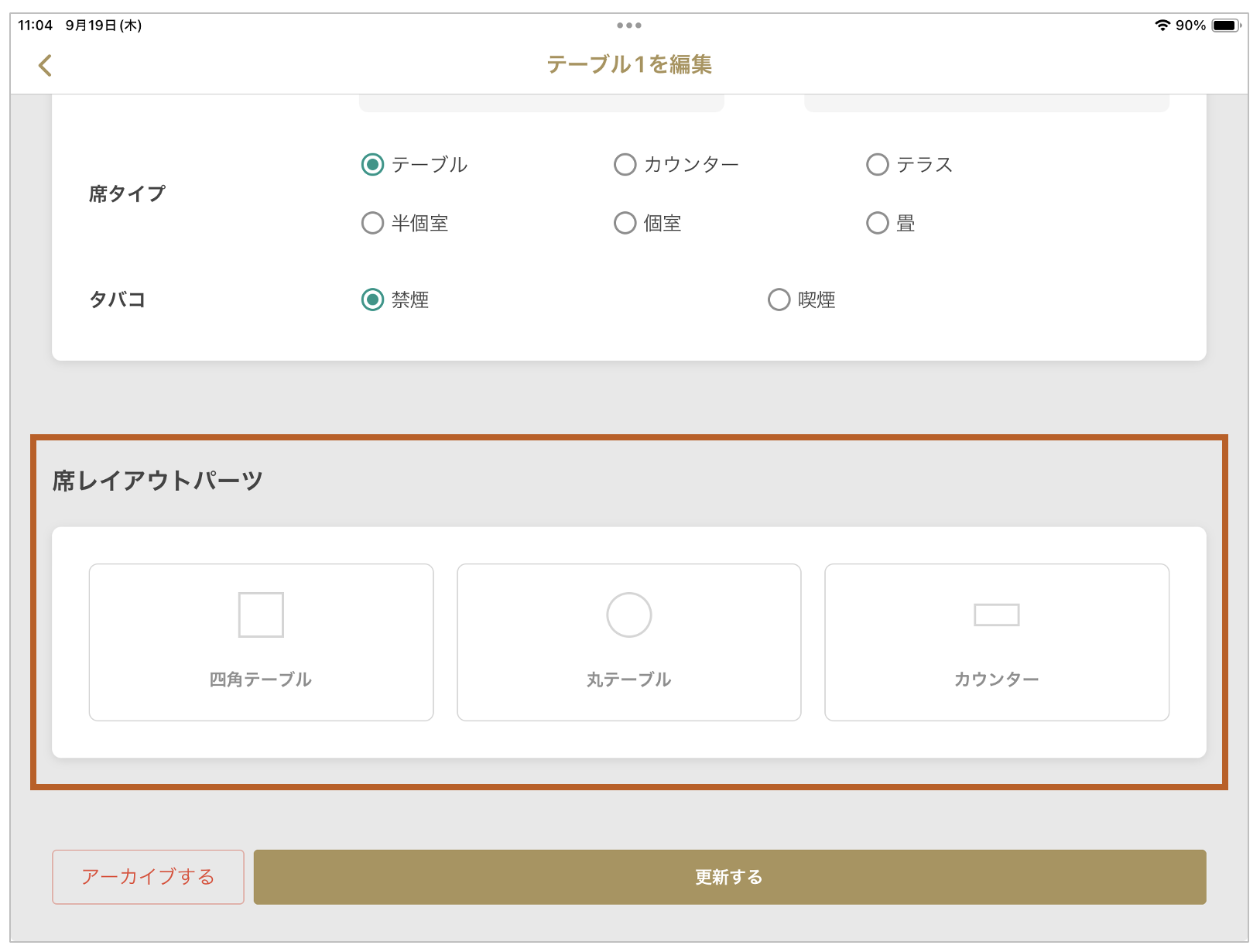Select 禁煙 non-smoking option
Screen dimensions: 1260x952
coord(373,300)
